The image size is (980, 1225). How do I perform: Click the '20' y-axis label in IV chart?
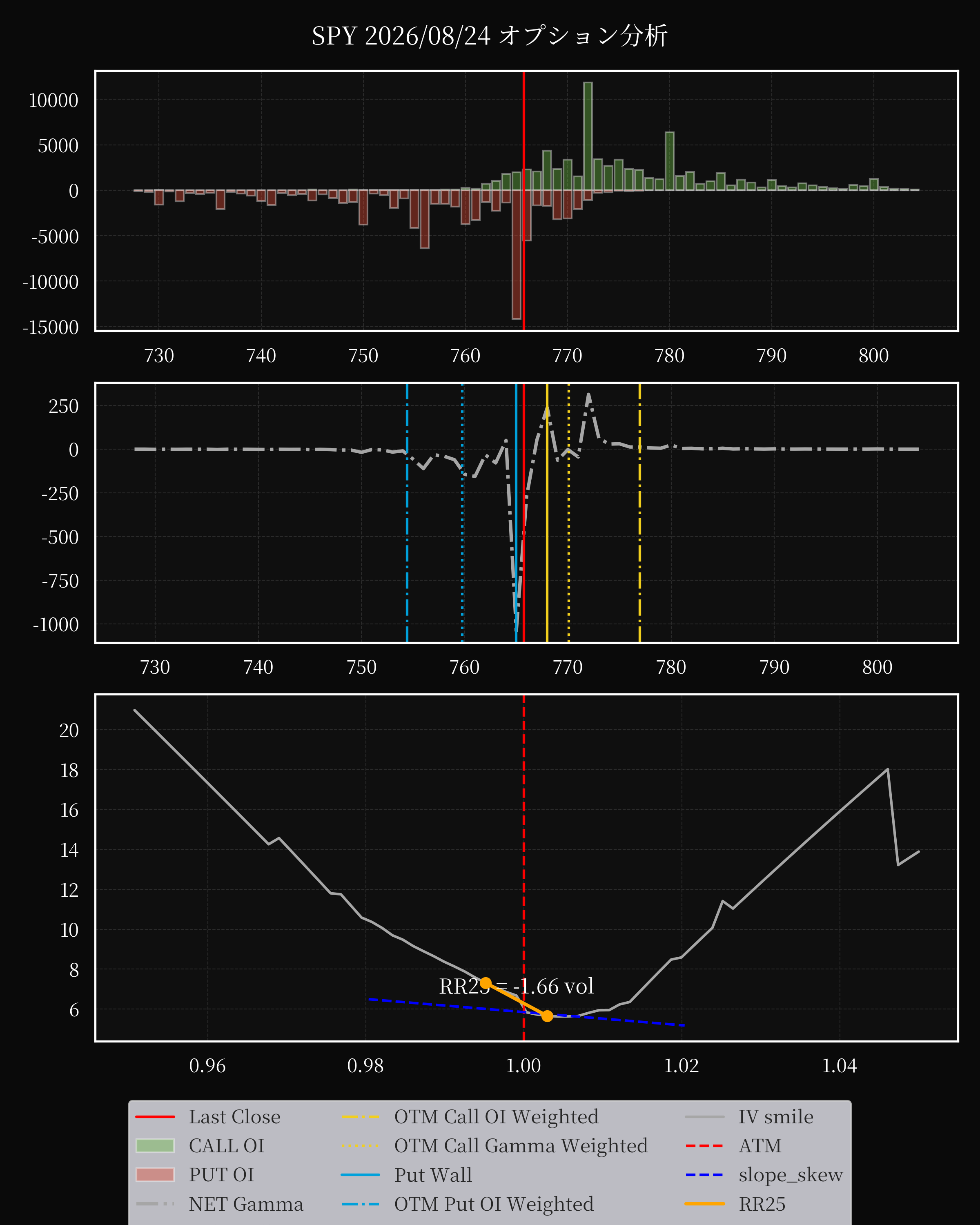(x=69, y=730)
